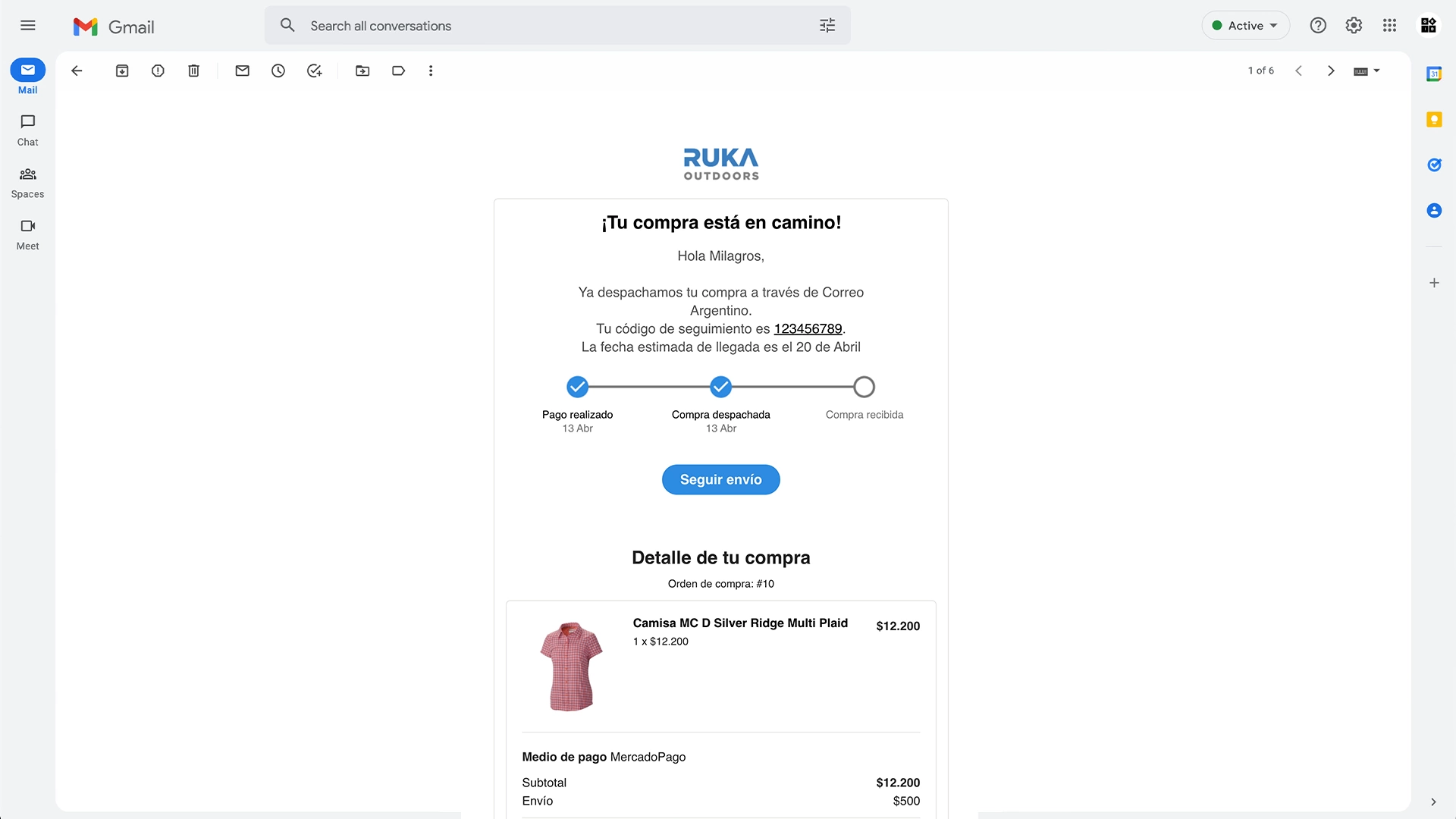1456x819 pixels.
Task: Get add-ons plus icon
Action: point(1434,283)
